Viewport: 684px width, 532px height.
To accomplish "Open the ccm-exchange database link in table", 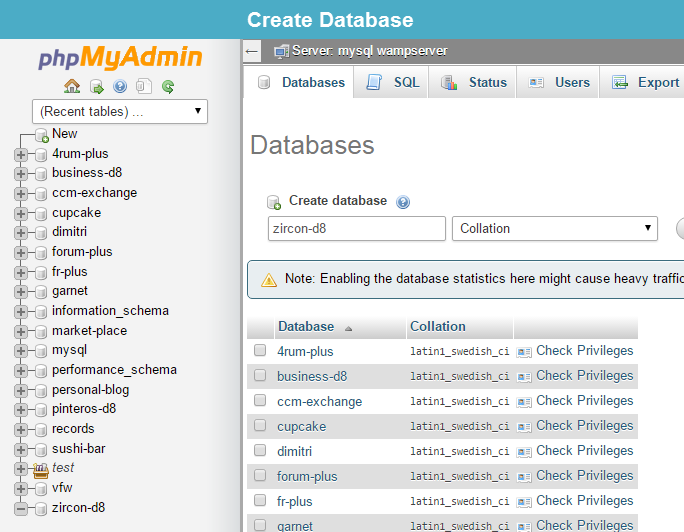I will click(x=319, y=402).
